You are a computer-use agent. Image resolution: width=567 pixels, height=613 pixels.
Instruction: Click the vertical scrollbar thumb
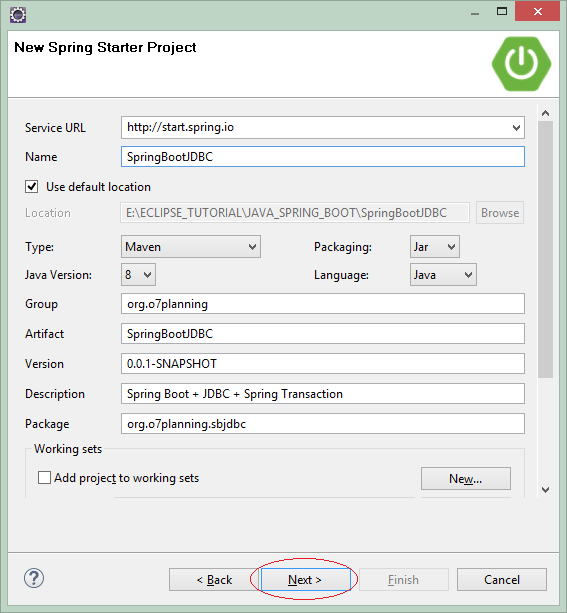click(x=545, y=249)
